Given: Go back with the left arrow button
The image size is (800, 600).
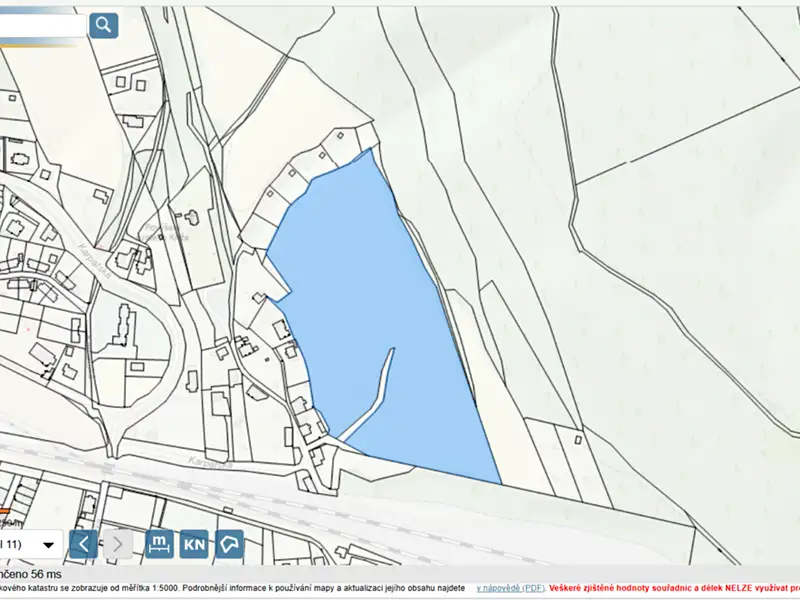Looking at the screenshot, I should (x=83, y=544).
